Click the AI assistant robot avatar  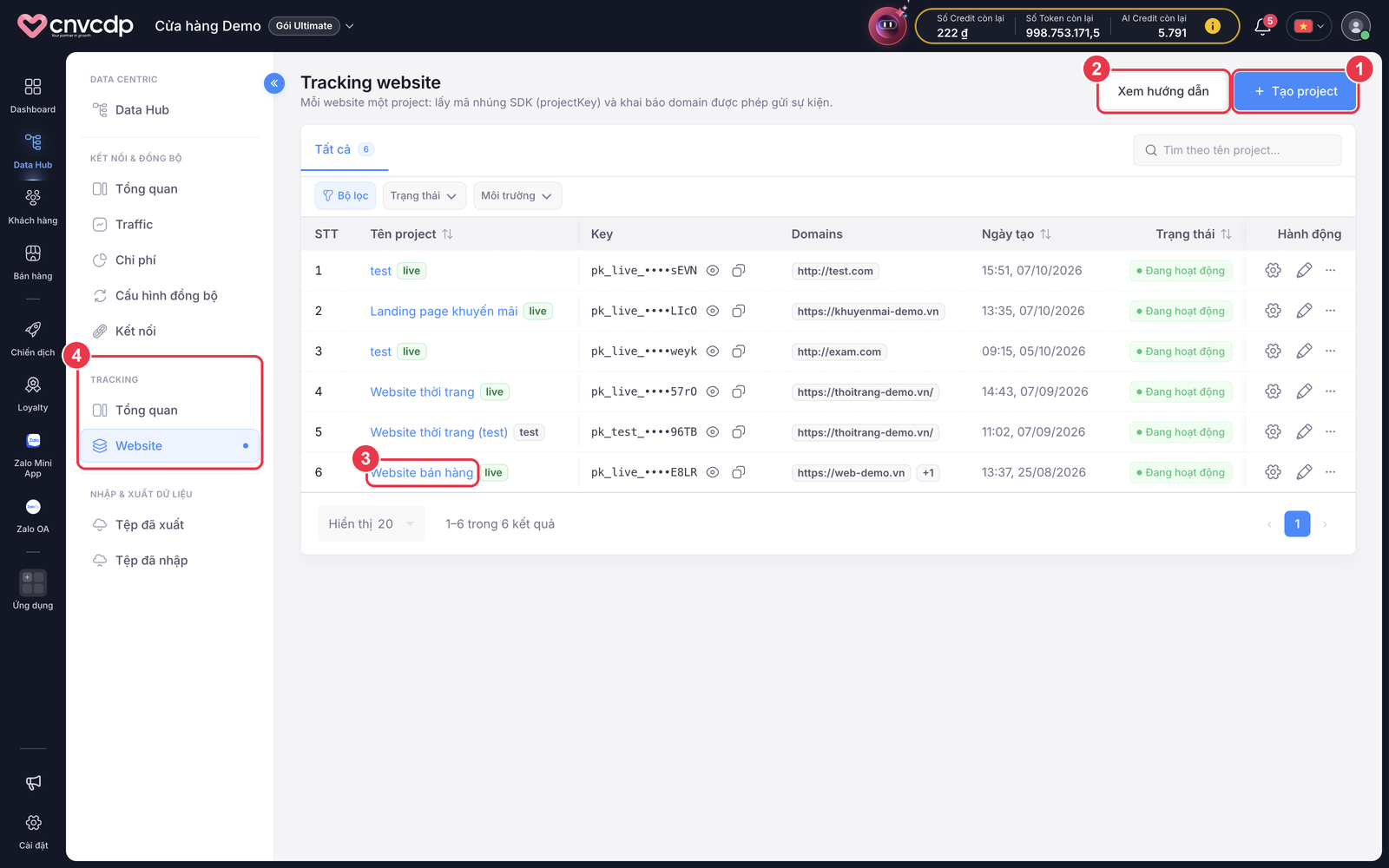(887, 26)
